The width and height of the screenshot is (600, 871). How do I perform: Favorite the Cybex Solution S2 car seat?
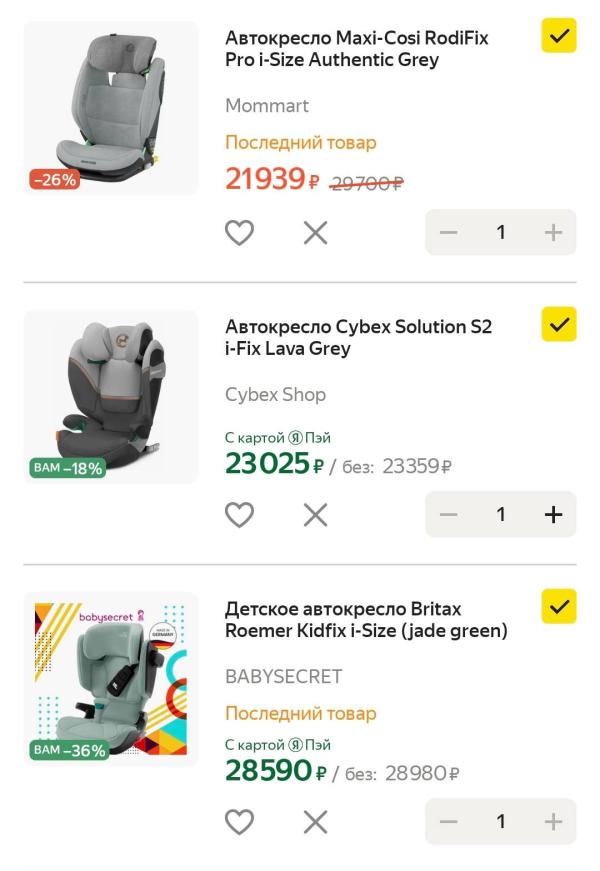[x=239, y=515]
